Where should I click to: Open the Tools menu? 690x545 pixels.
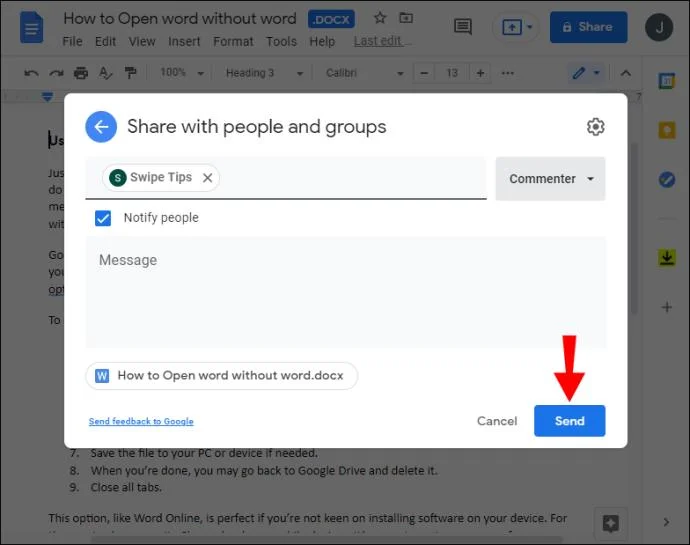(x=281, y=41)
